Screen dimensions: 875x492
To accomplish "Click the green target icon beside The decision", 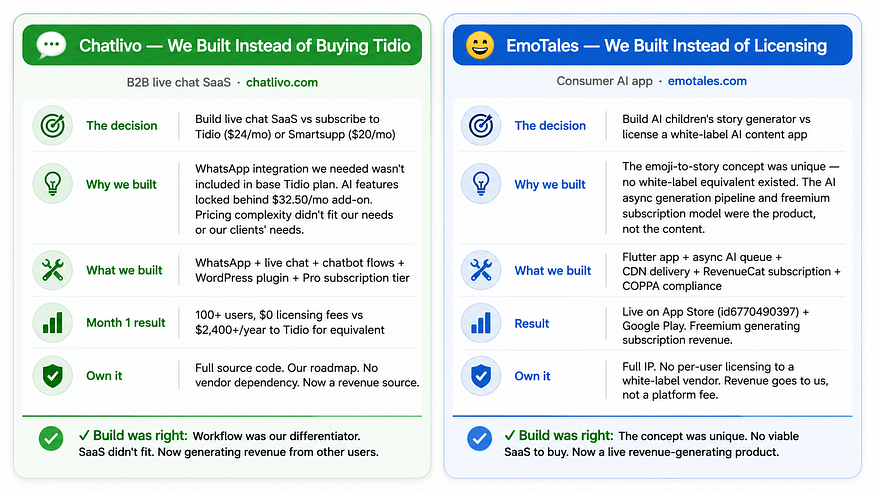I will [52, 126].
